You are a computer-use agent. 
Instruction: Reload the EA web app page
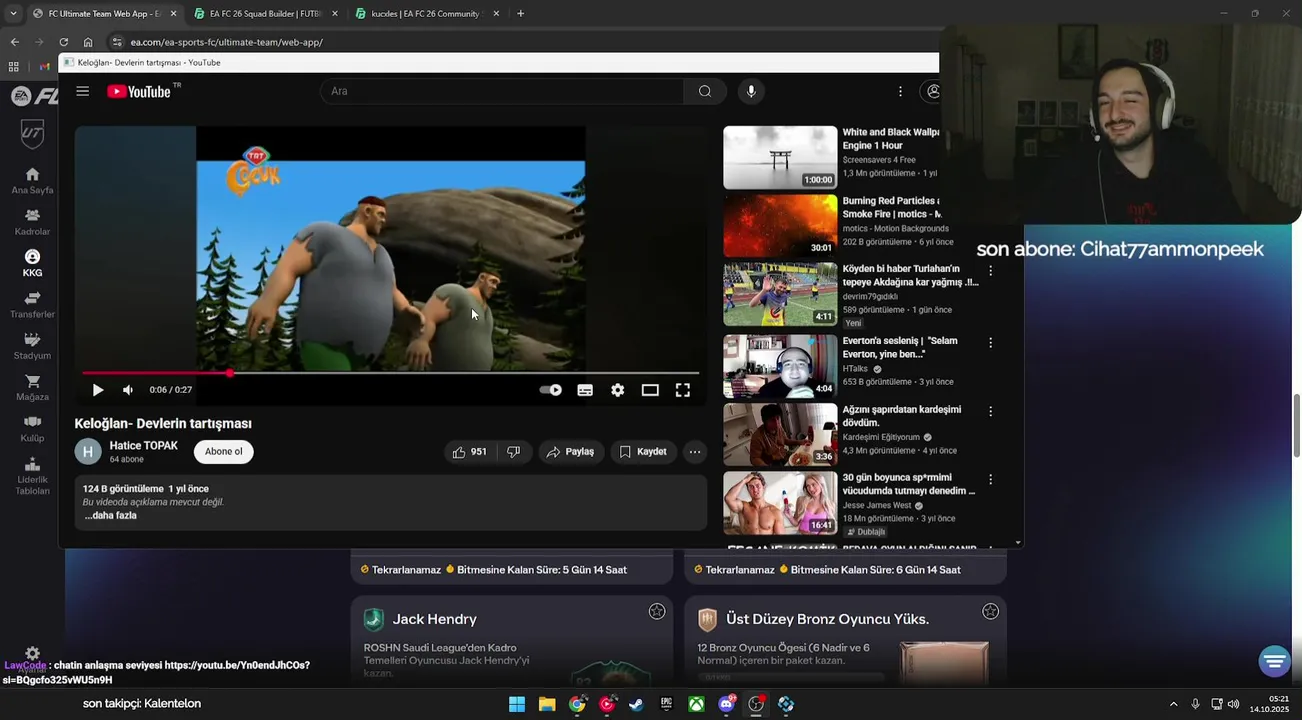(x=63, y=42)
